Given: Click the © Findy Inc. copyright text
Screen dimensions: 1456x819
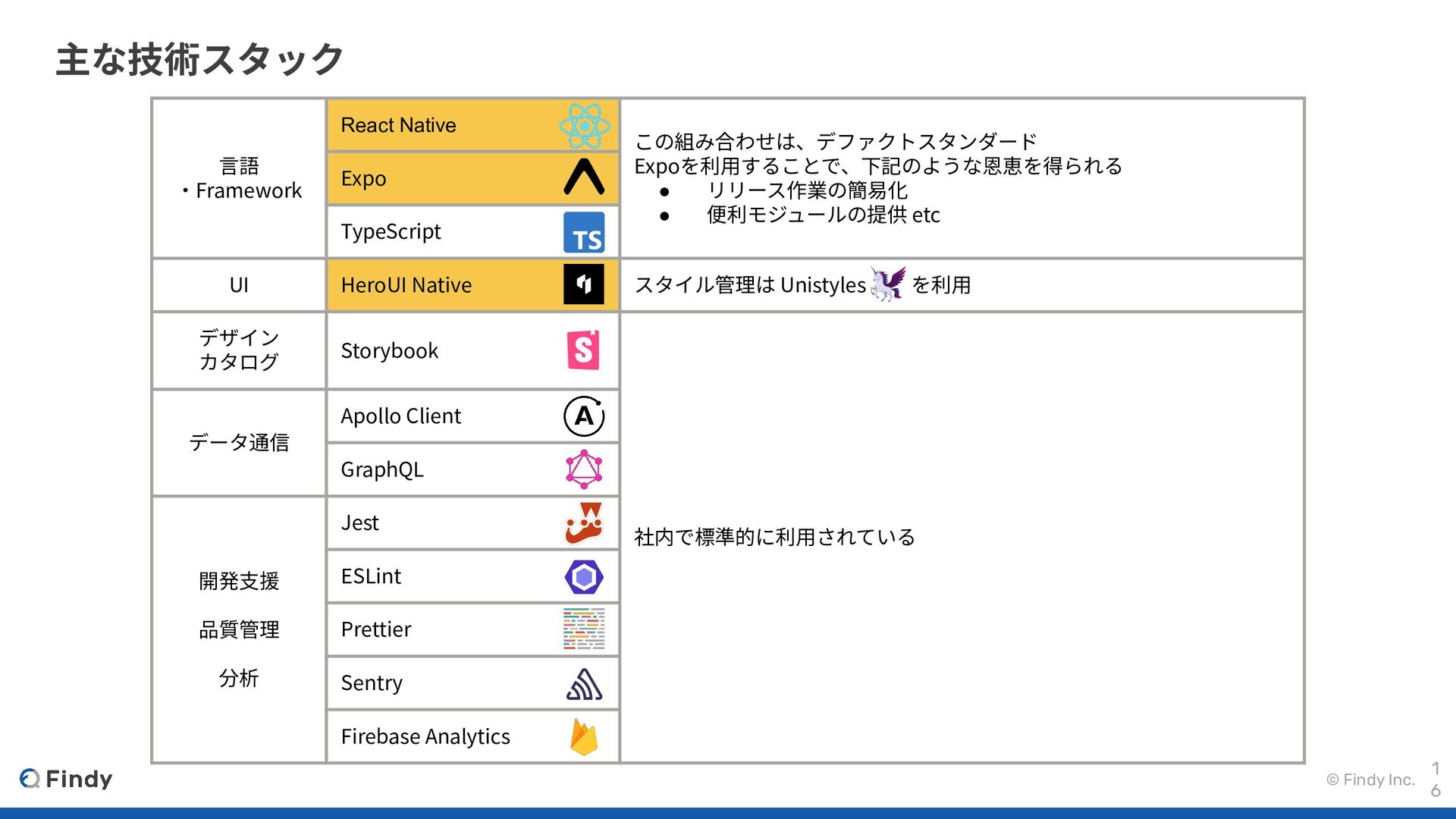Looking at the screenshot, I should pyautogui.click(x=1370, y=780).
